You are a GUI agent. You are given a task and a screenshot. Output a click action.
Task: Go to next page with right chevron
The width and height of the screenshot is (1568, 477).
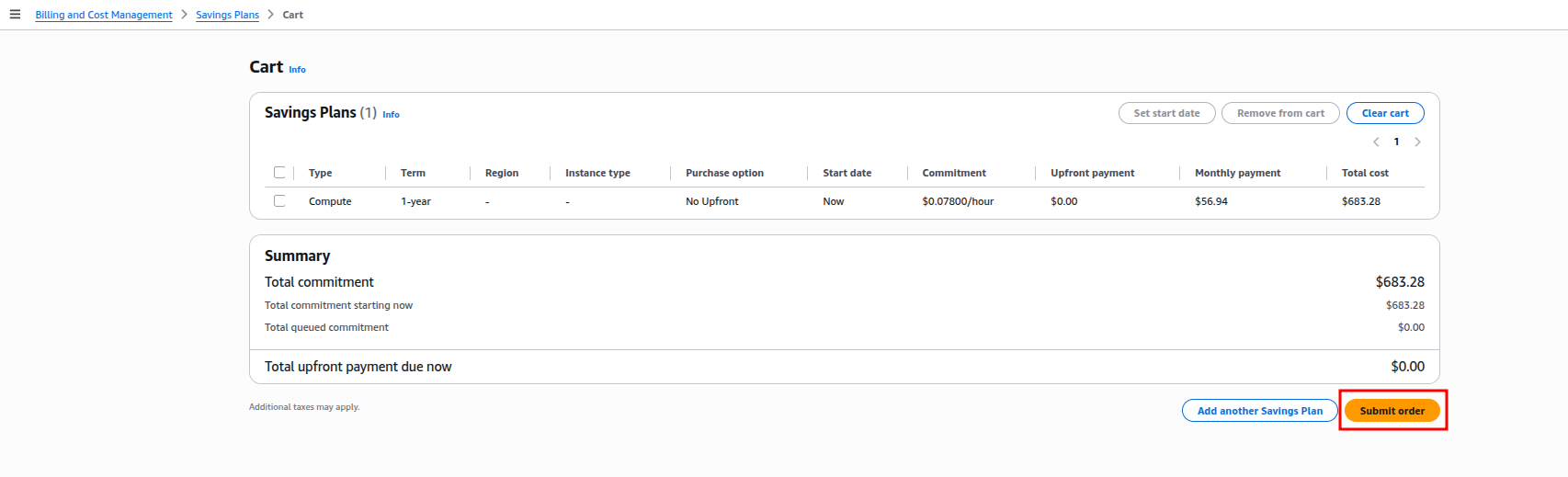(1417, 142)
